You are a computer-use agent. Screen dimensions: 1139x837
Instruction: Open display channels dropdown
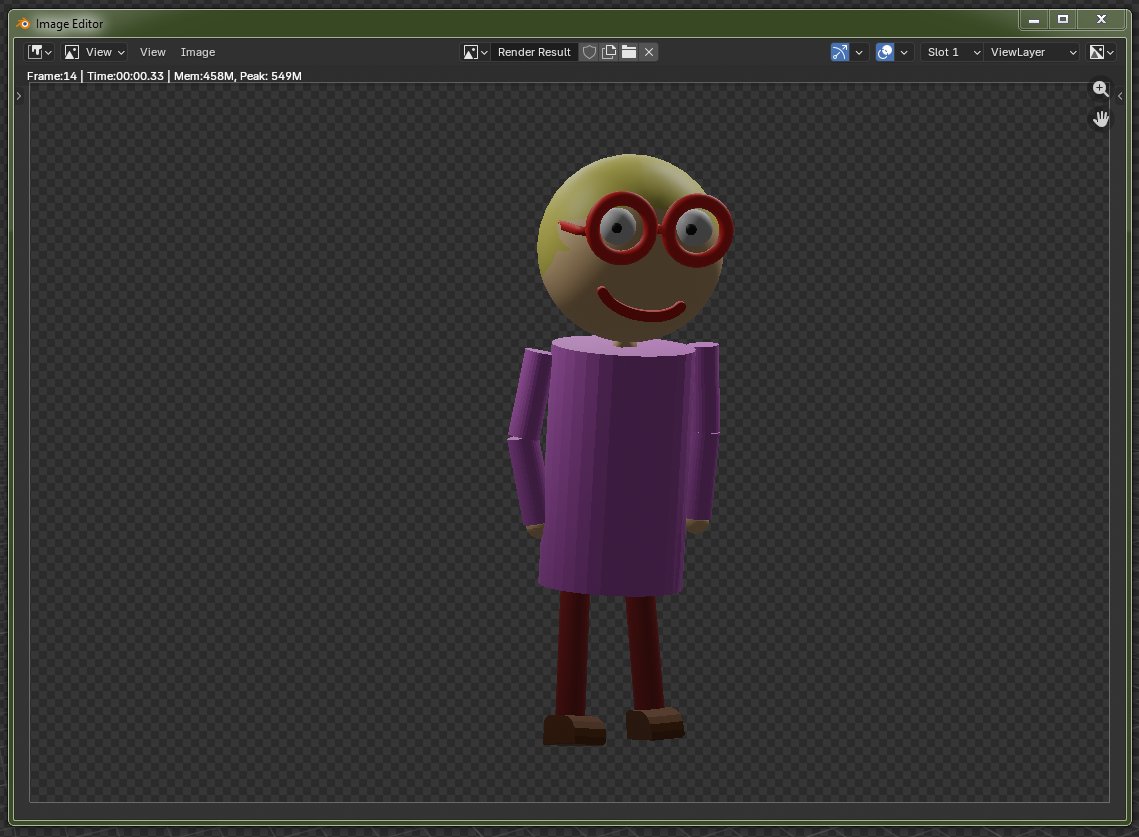tap(1101, 52)
